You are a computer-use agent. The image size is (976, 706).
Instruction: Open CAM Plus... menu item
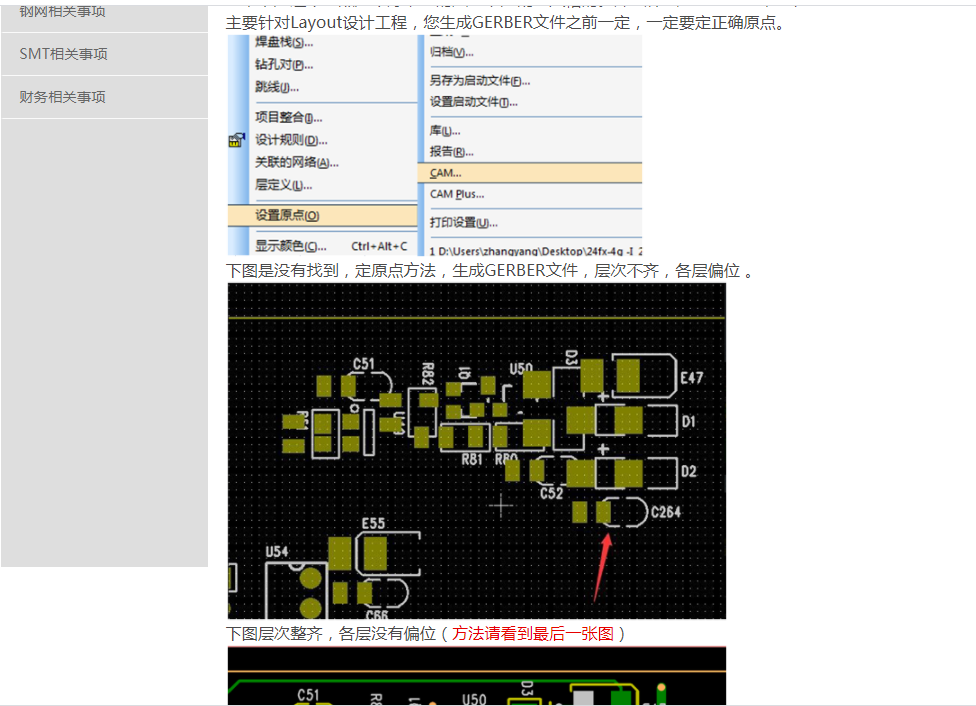(x=457, y=194)
